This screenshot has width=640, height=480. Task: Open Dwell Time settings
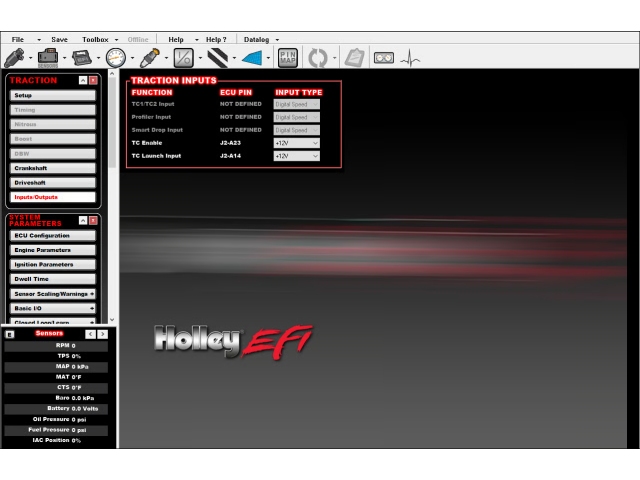tap(53, 279)
